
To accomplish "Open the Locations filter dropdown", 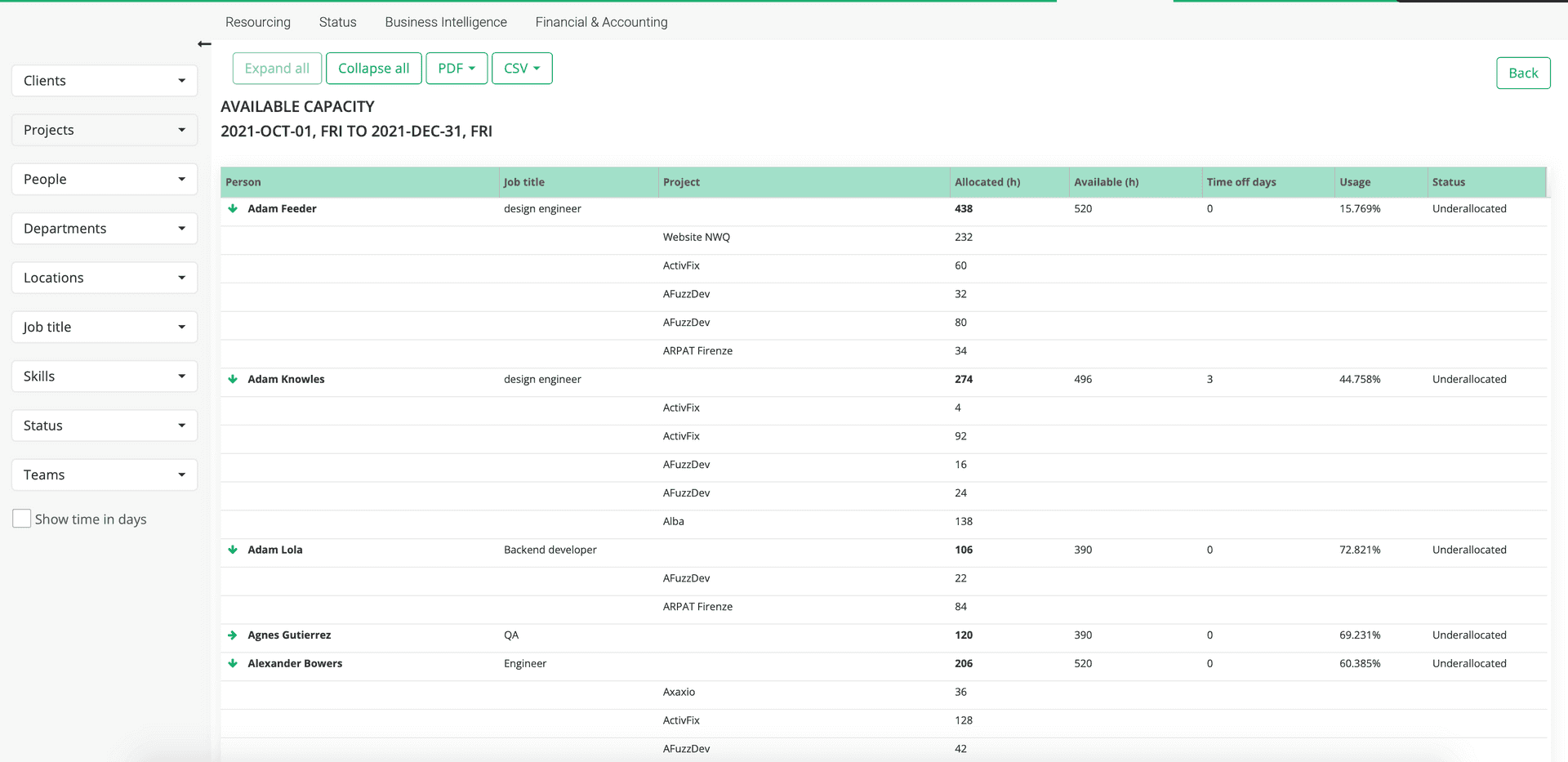I will click(x=105, y=278).
